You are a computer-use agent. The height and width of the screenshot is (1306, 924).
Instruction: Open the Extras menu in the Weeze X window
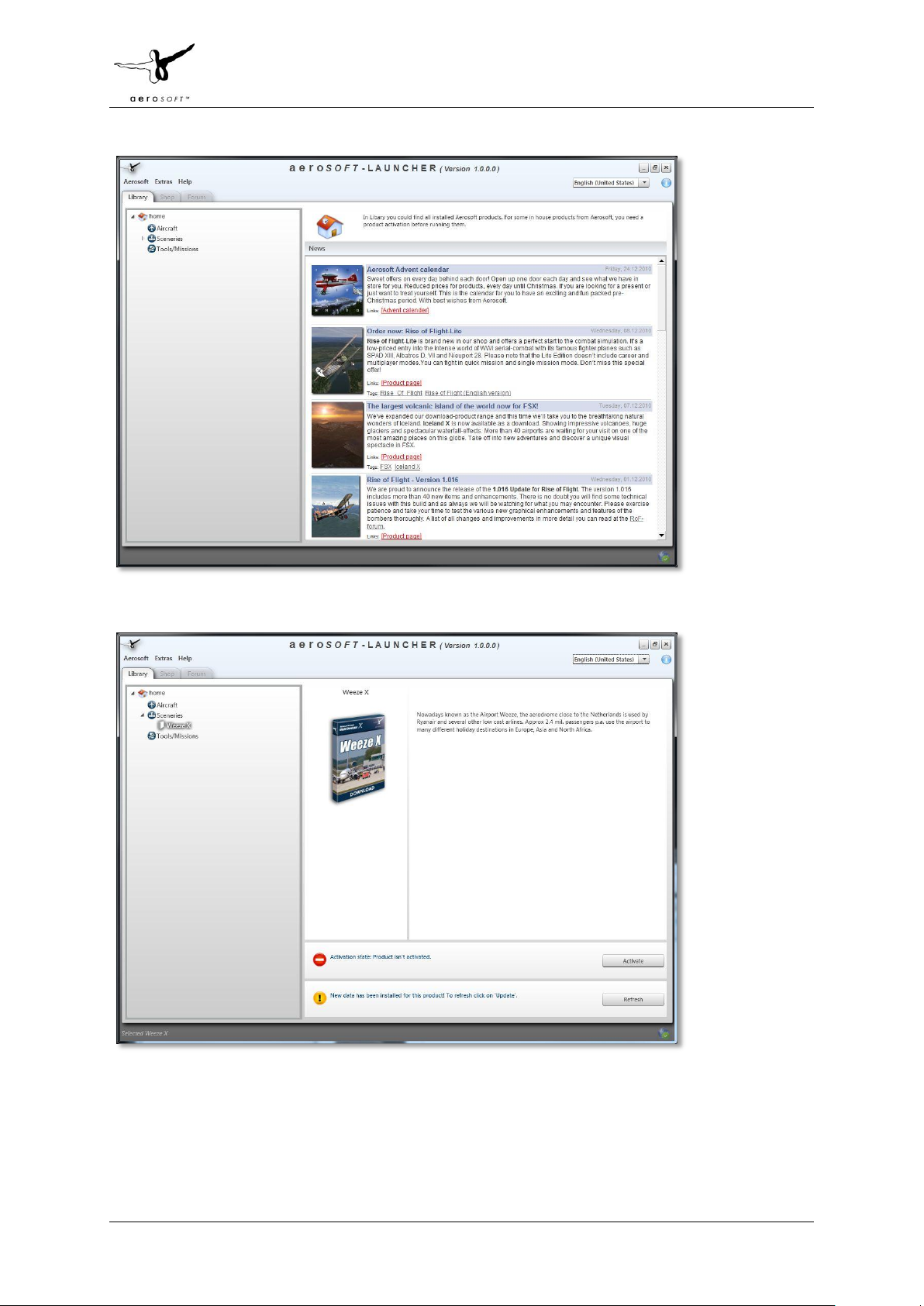[x=164, y=658]
